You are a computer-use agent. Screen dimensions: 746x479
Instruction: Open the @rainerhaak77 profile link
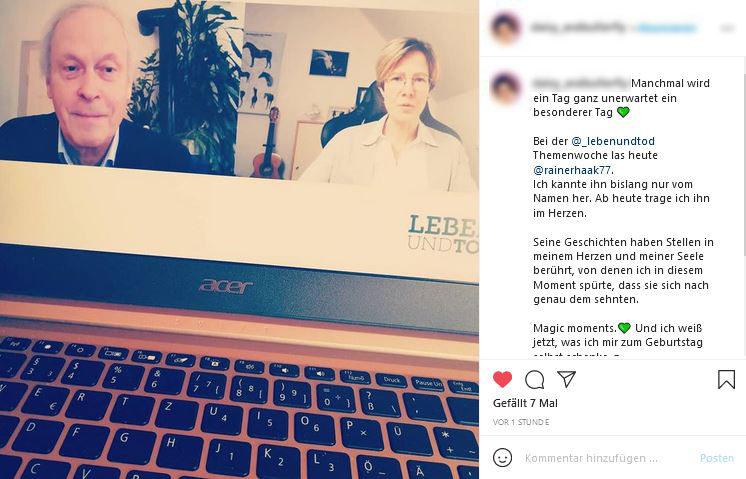573,170
